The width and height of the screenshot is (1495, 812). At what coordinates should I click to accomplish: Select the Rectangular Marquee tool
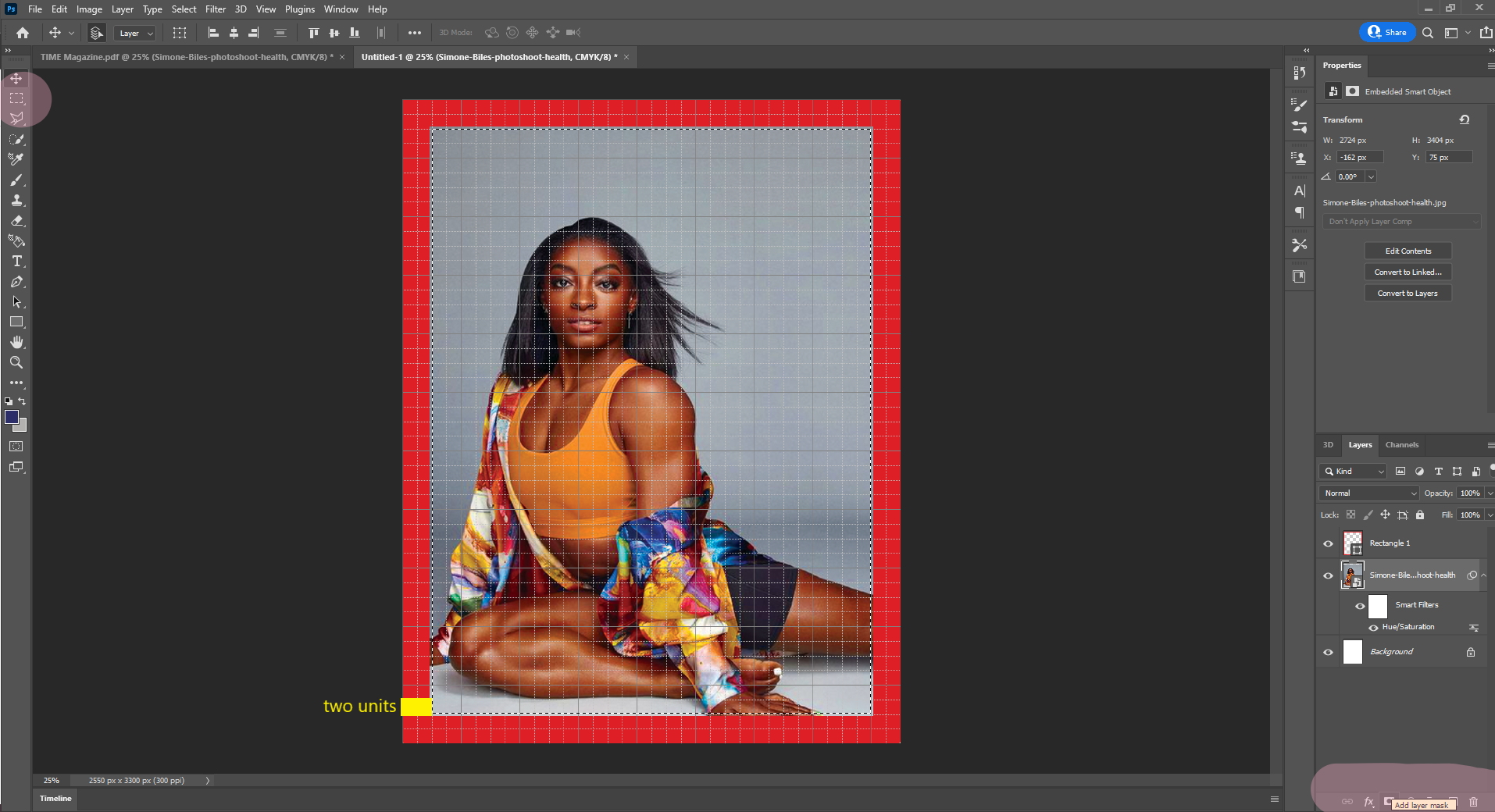(x=16, y=98)
